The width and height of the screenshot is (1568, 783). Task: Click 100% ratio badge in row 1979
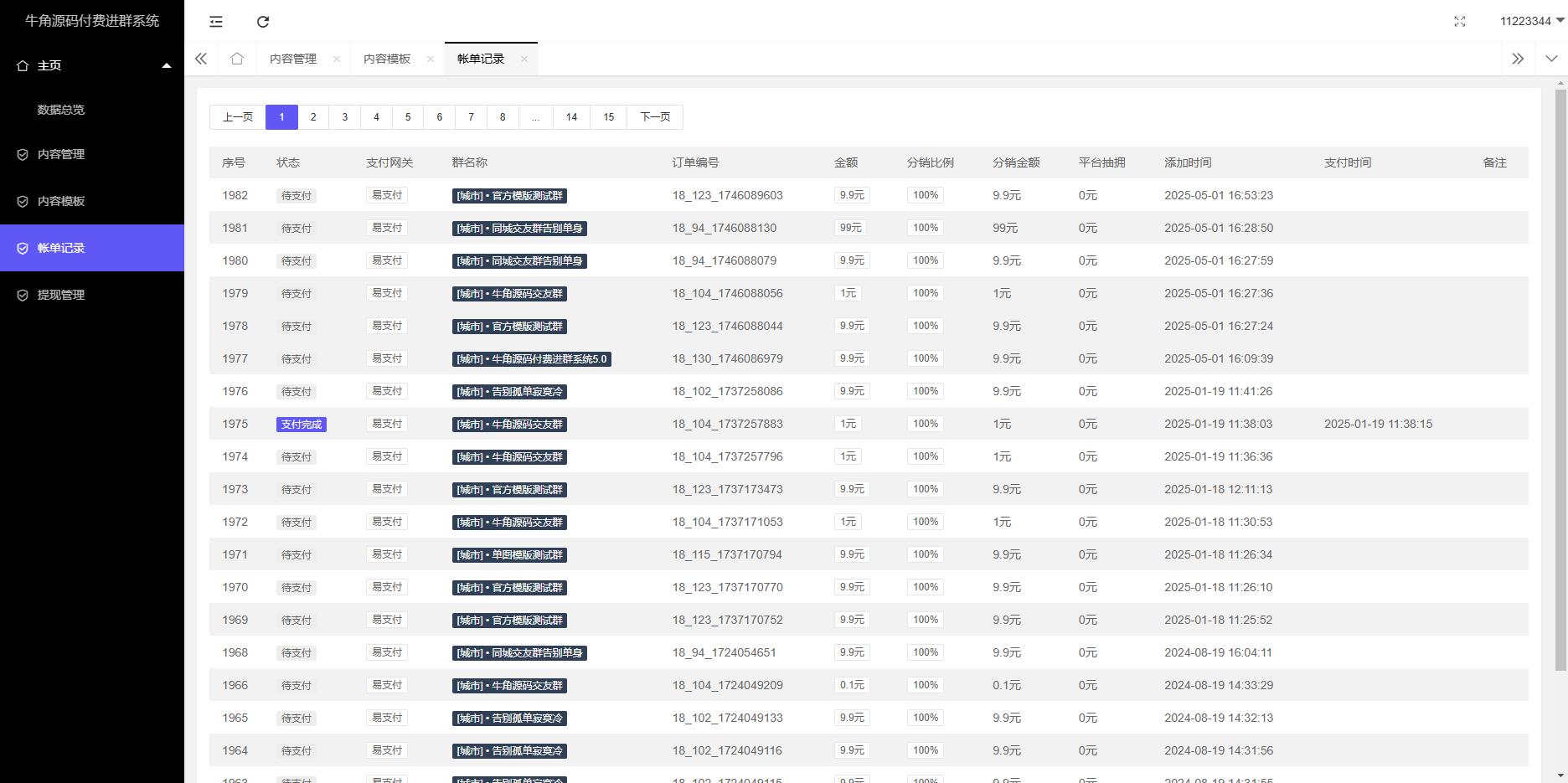click(x=926, y=293)
